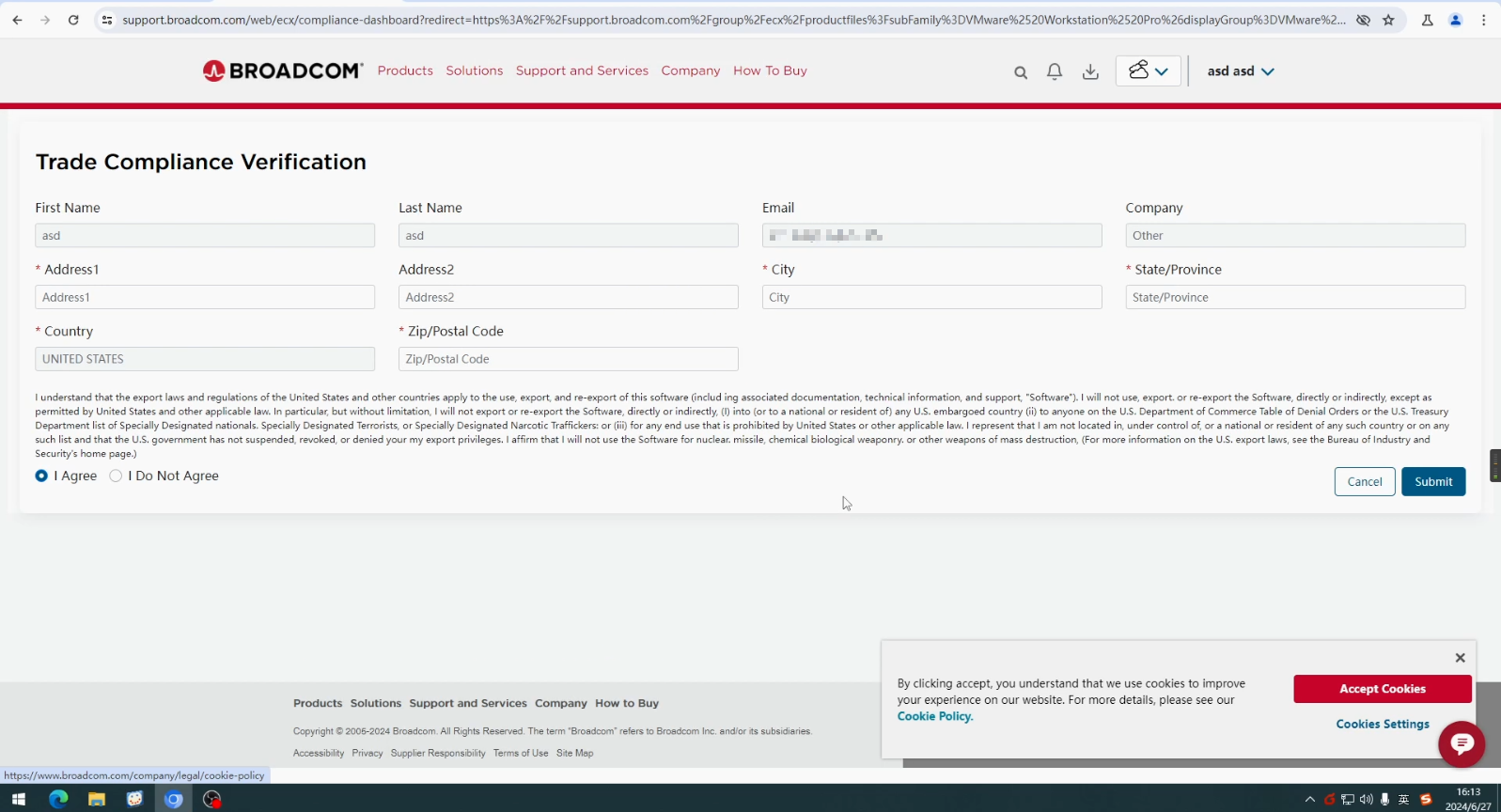Click the address bar URL
The width and height of the screenshot is (1501, 812).
click(733, 20)
